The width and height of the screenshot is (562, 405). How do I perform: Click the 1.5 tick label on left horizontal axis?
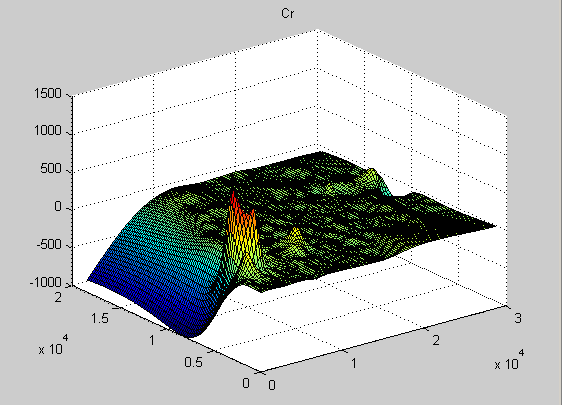coord(100,318)
